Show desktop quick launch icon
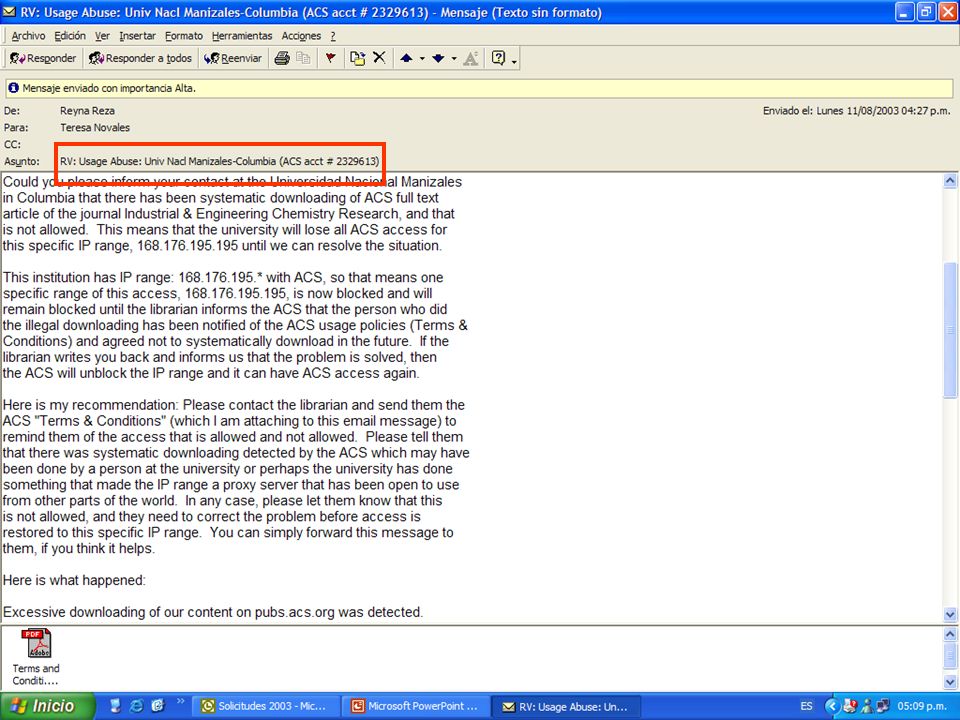The width and height of the screenshot is (960, 720). click(x=115, y=706)
